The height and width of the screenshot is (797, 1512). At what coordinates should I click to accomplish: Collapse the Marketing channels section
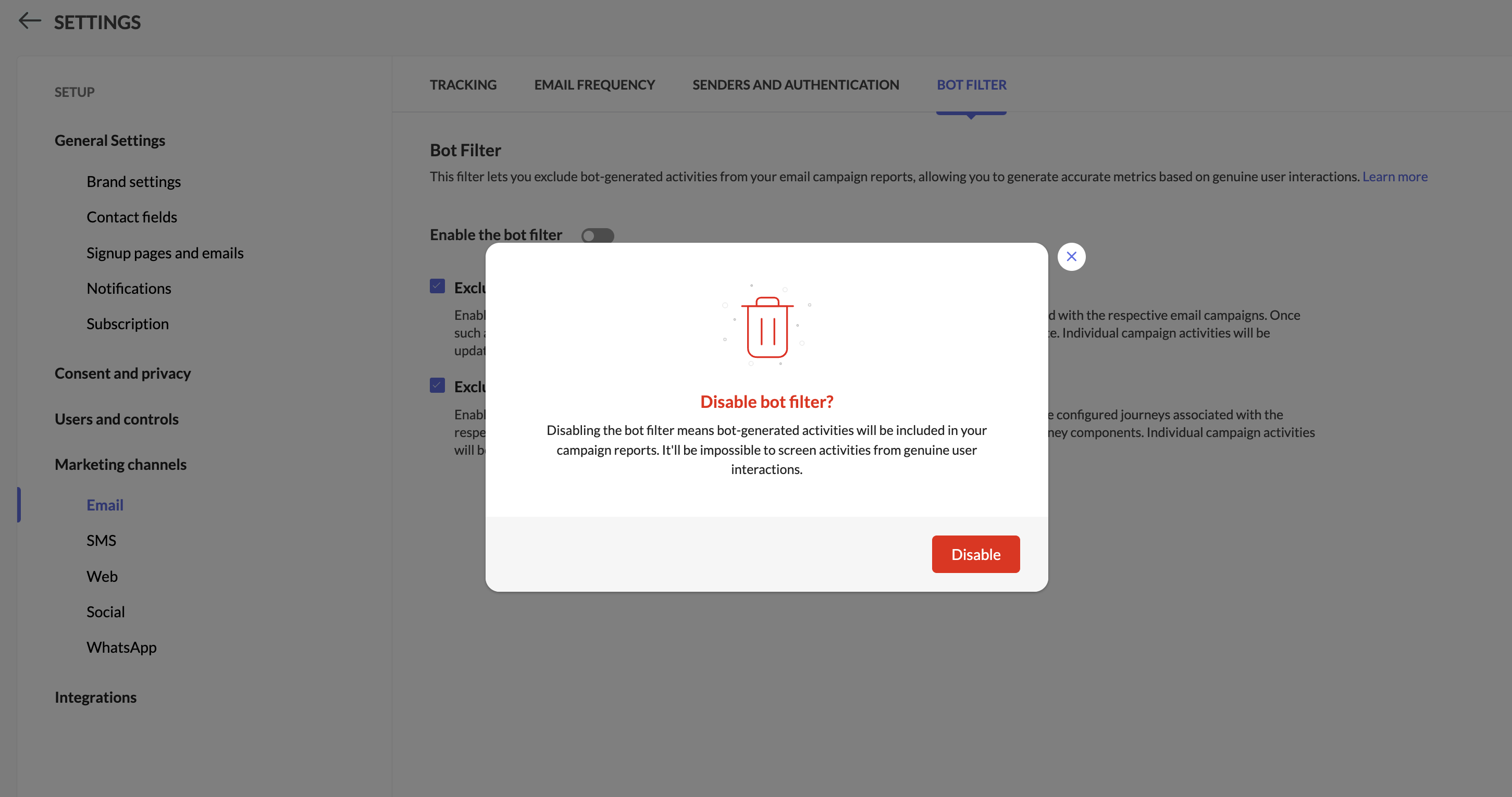(120, 464)
